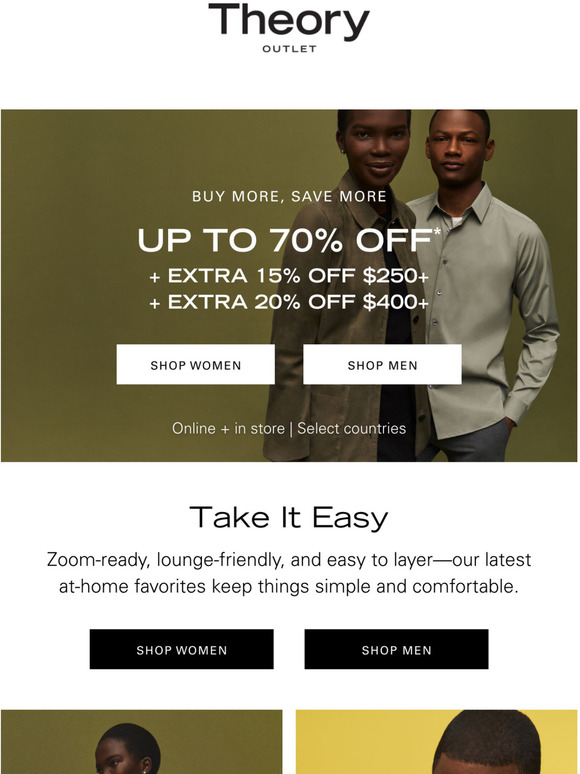Click the Zoom-ready lounge-friendly description paragraph

(x=289, y=573)
